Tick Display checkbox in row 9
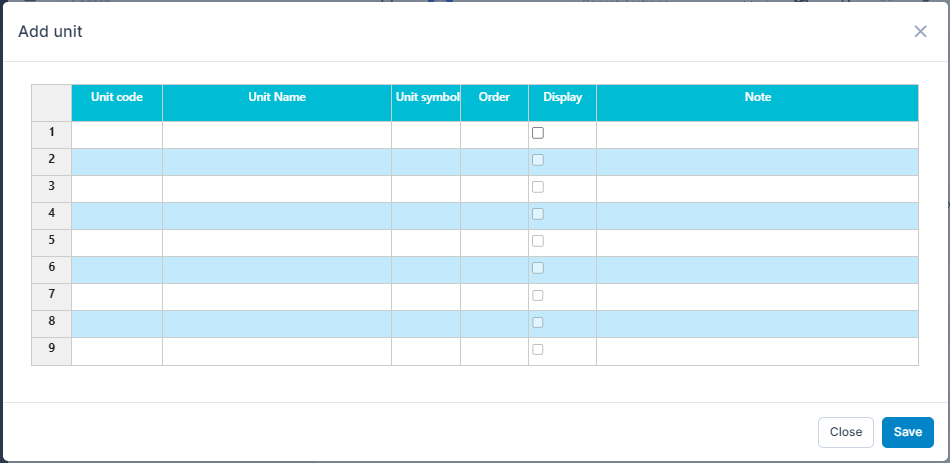Screen dimensions: 950x463 pos(538,349)
